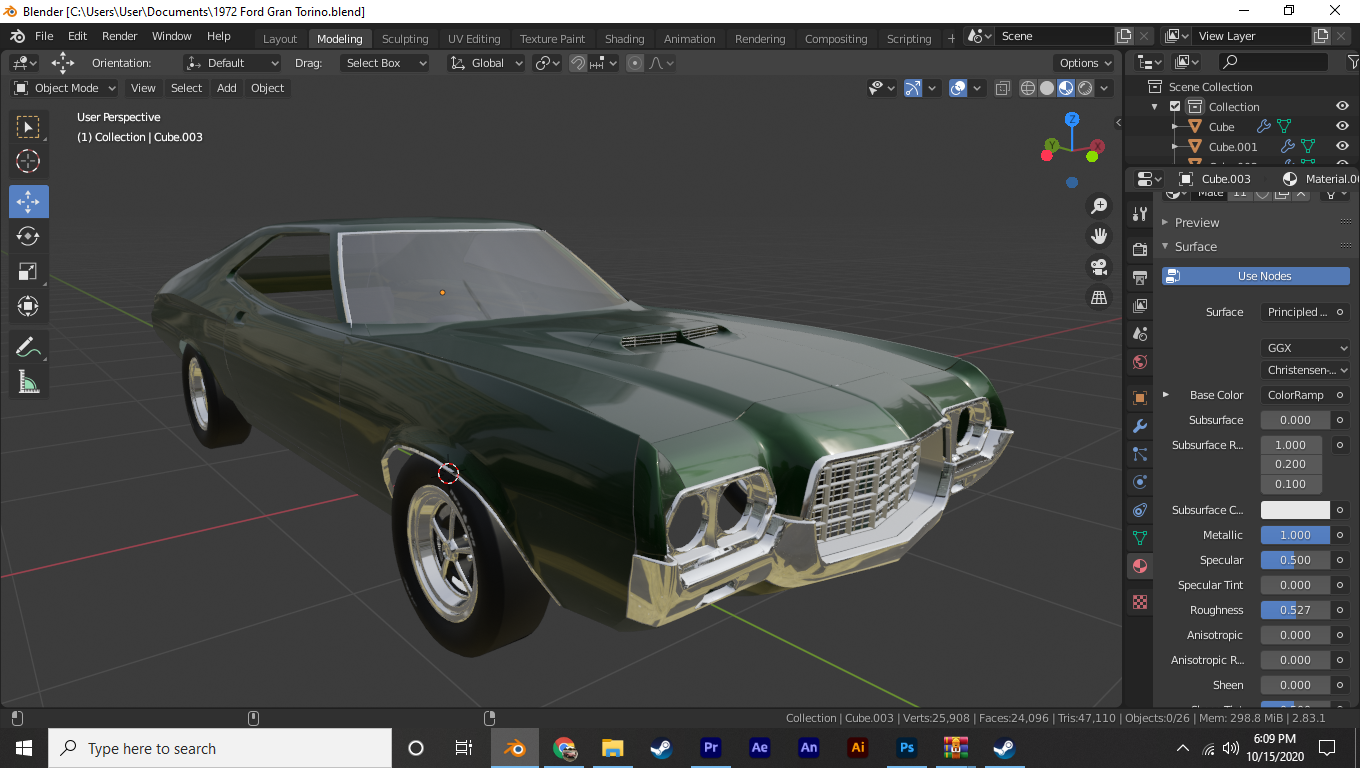Open the Output properties tab icon

click(x=1139, y=277)
